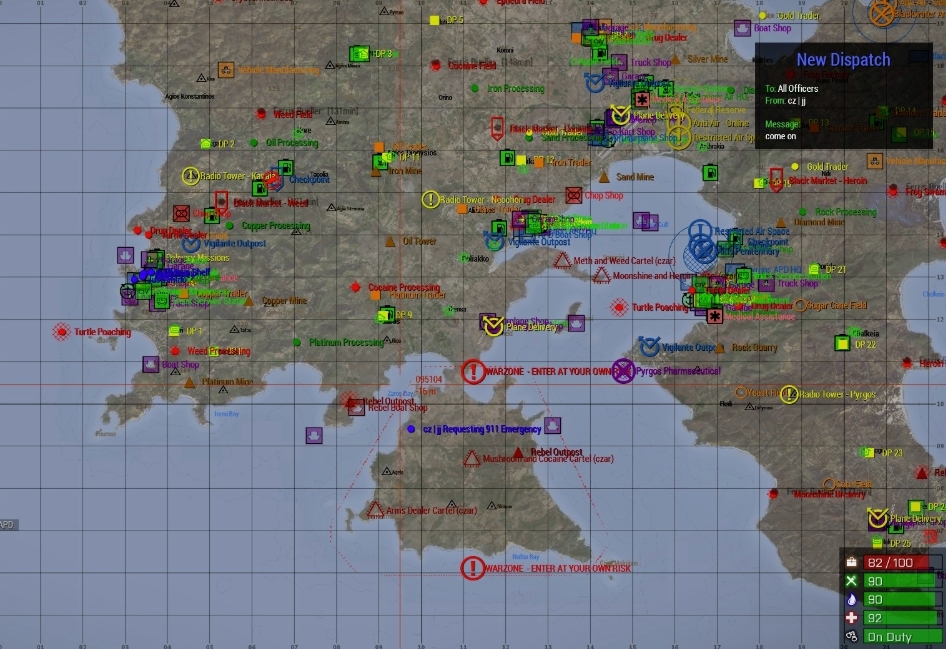Viewport: 946px width, 649px height.
Task: Click the cz | jj 911 Emergency blue dot
Action: point(411,429)
